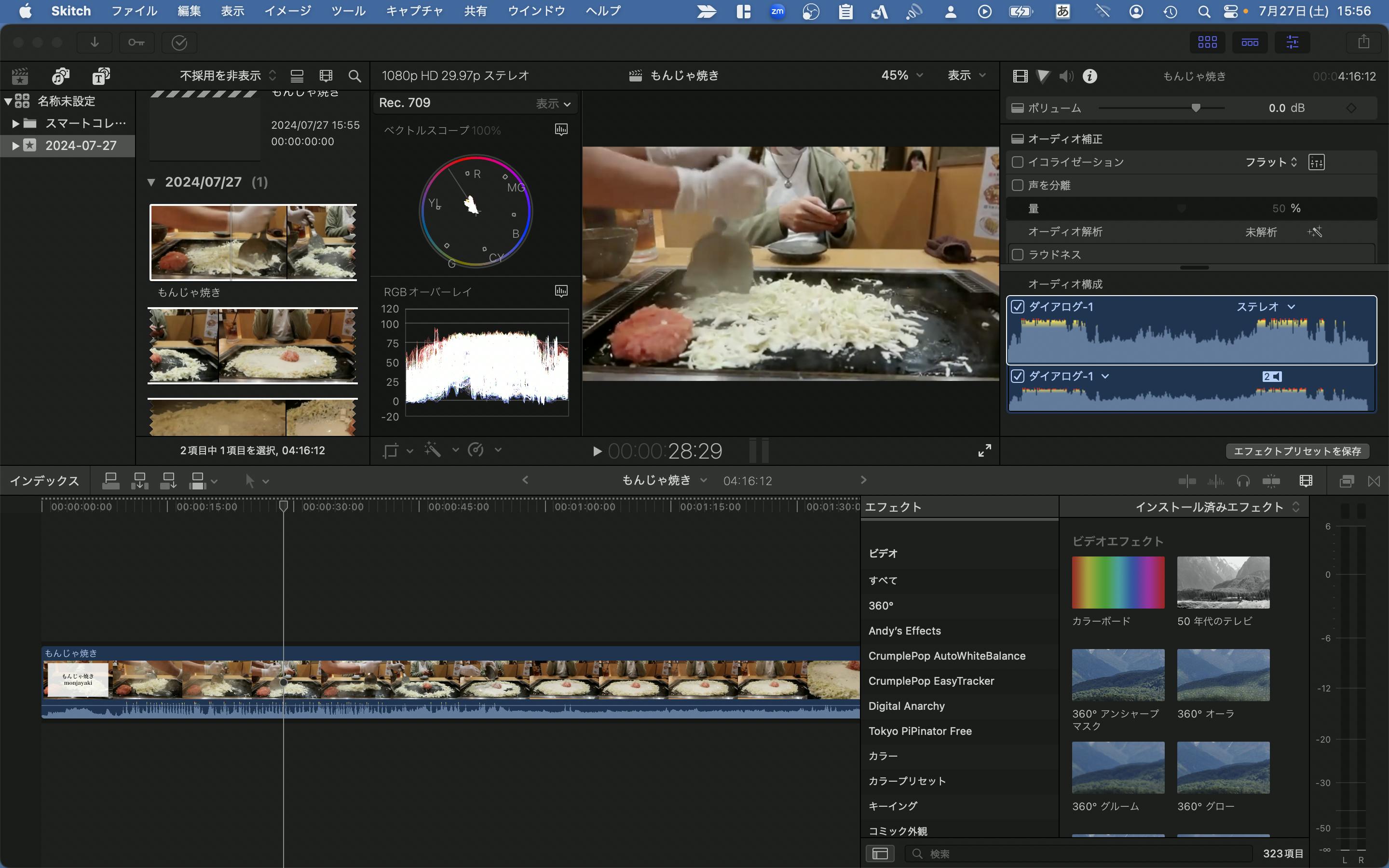Image resolution: width=1389 pixels, height=868 pixels.
Task: Click the browser search magnifier icon
Action: tap(354, 76)
